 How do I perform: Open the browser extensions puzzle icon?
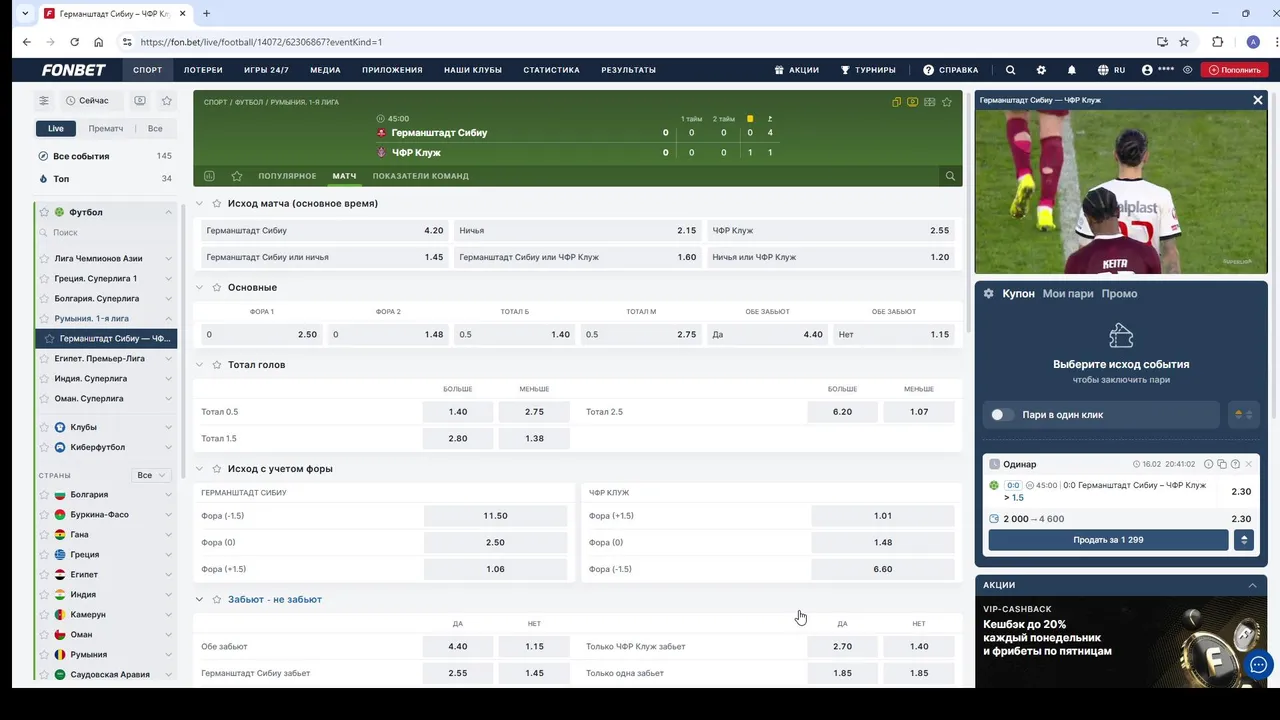point(1217,42)
